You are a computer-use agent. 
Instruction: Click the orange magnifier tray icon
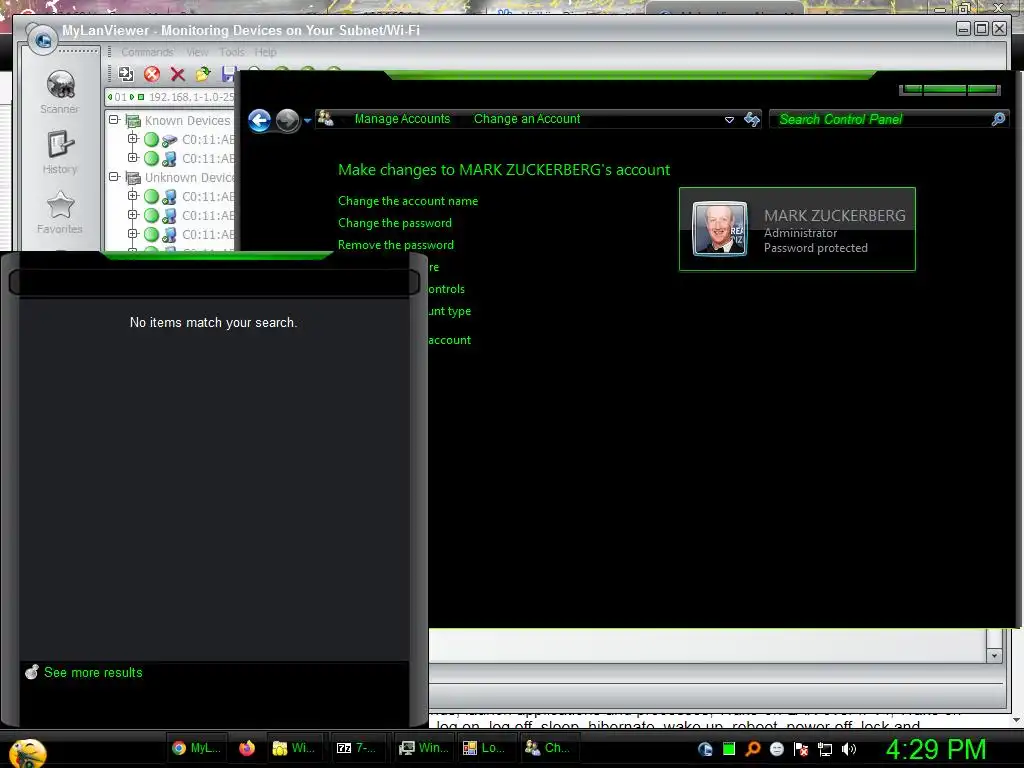click(752, 748)
